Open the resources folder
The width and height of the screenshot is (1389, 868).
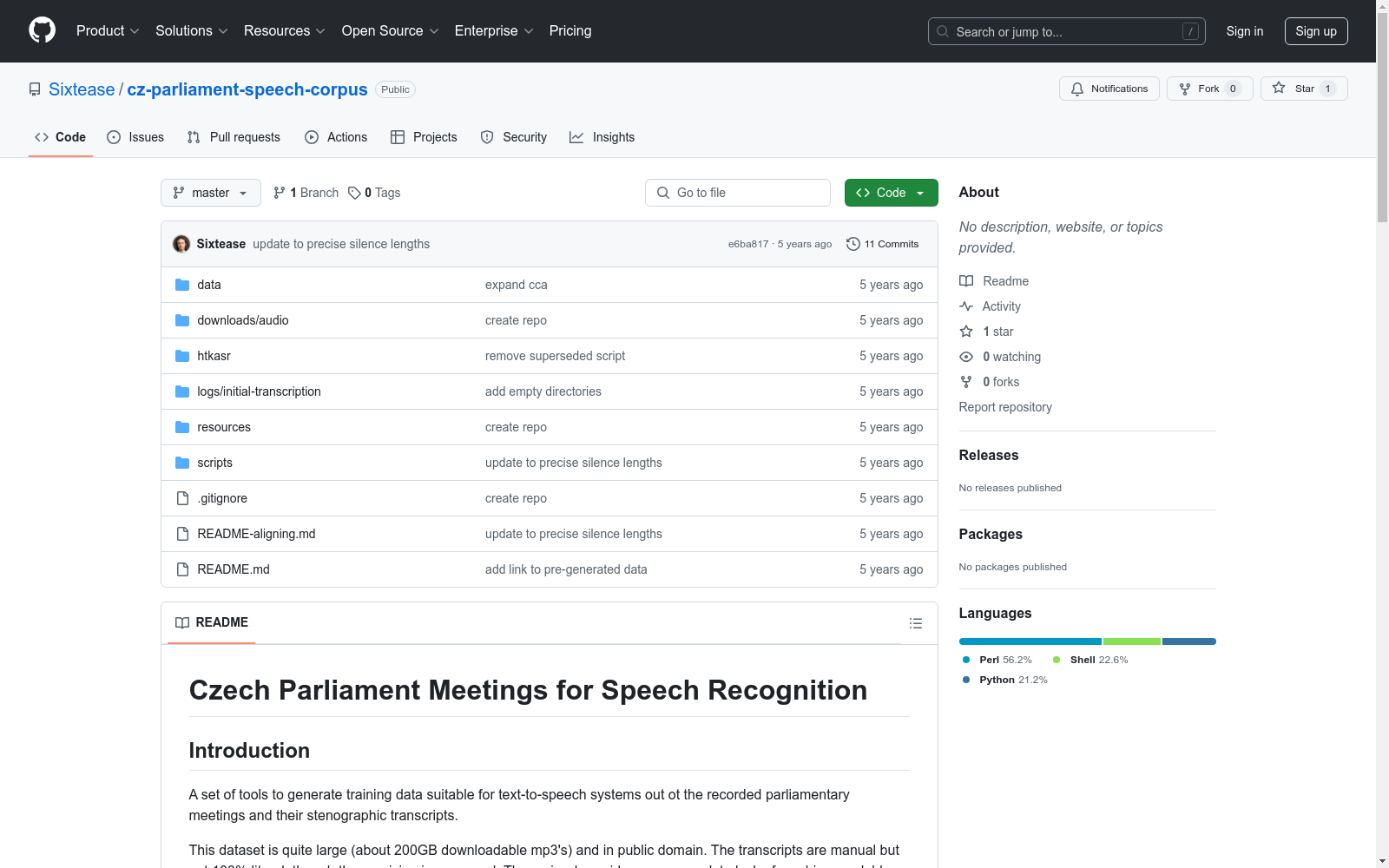[224, 427]
